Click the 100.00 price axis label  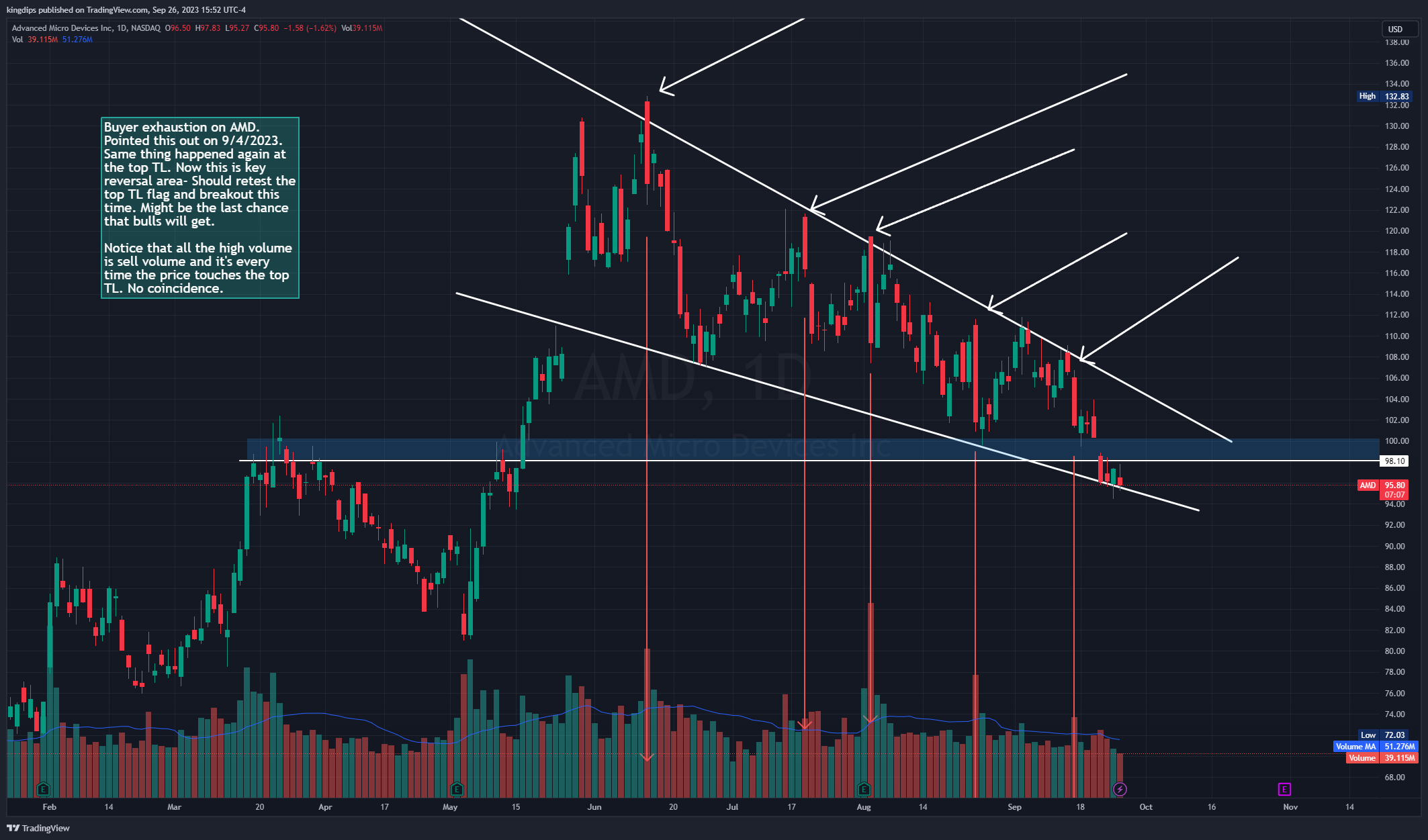[1396, 440]
